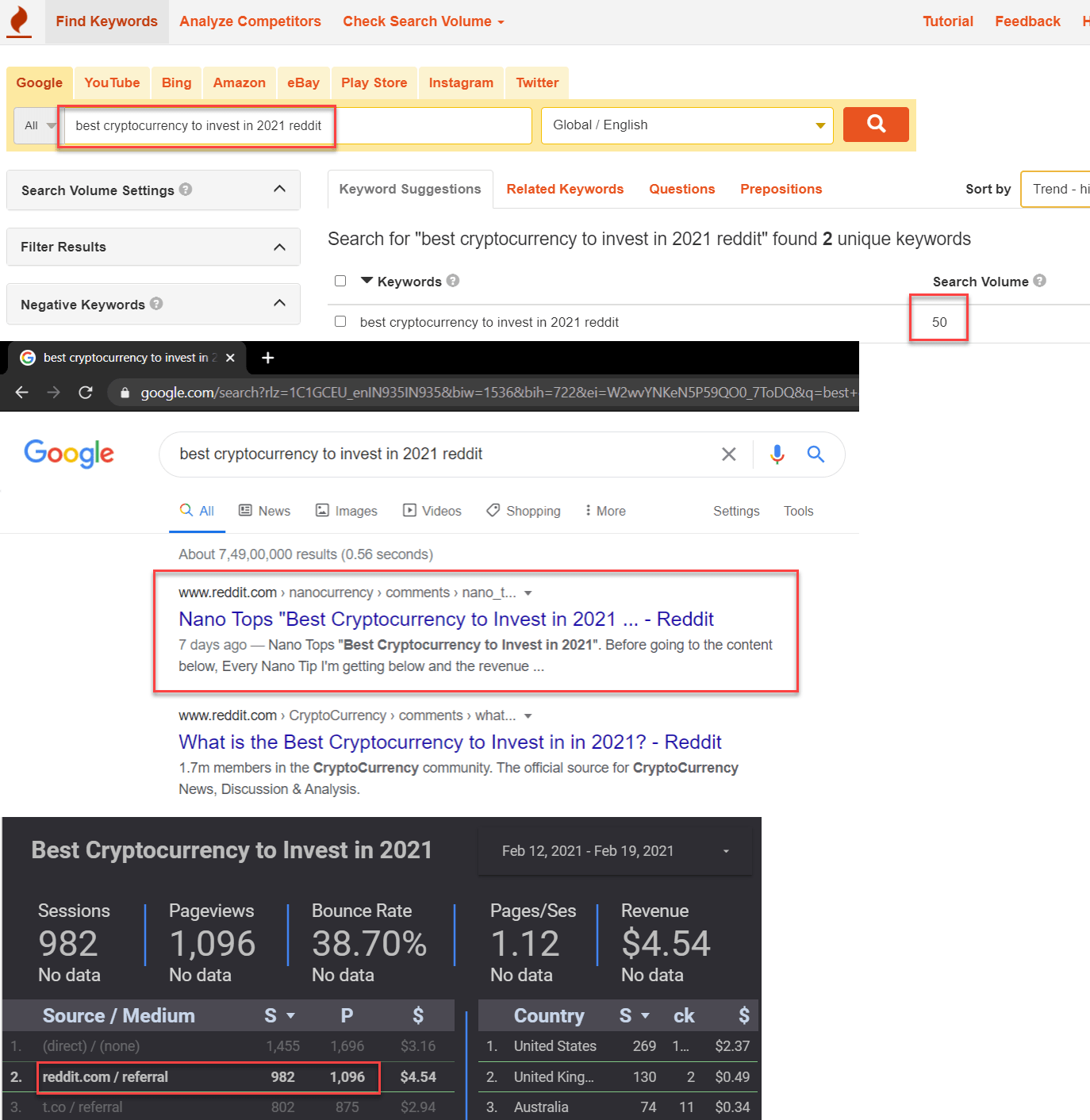Collapse the Filter Results panel
This screenshot has height=1120, width=1090.
click(x=279, y=247)
